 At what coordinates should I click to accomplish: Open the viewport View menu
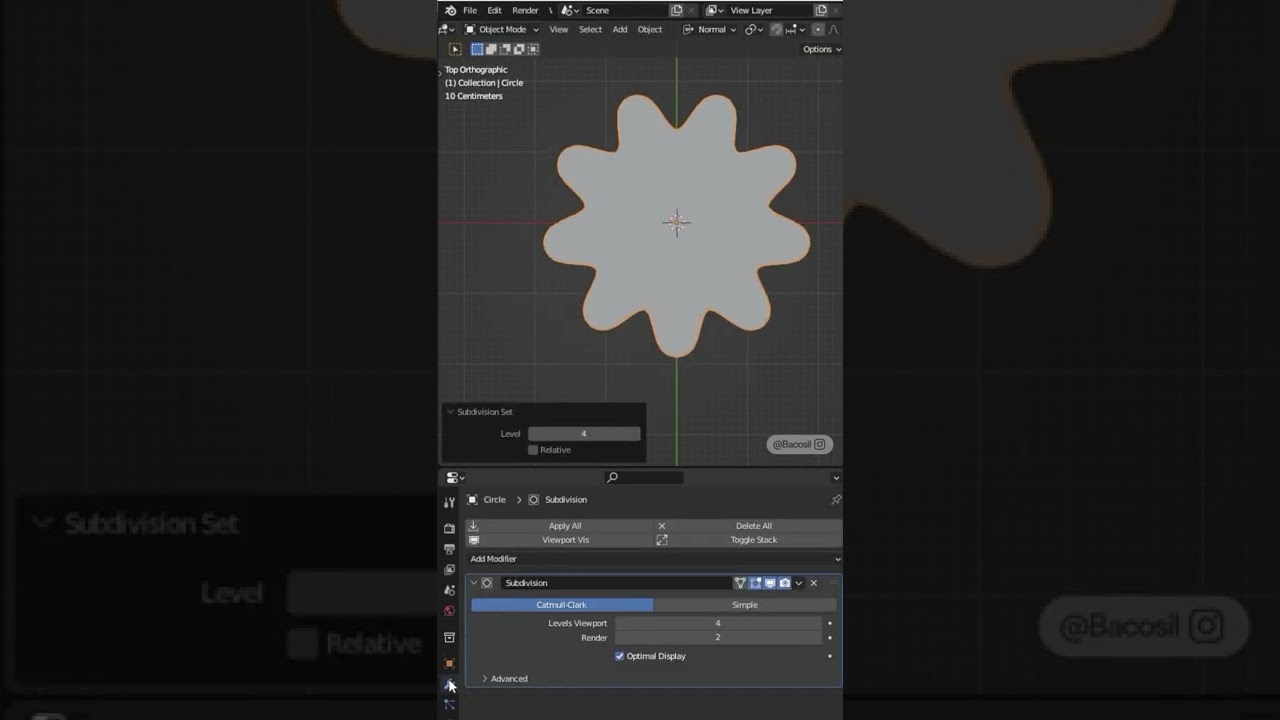(559, 30)
